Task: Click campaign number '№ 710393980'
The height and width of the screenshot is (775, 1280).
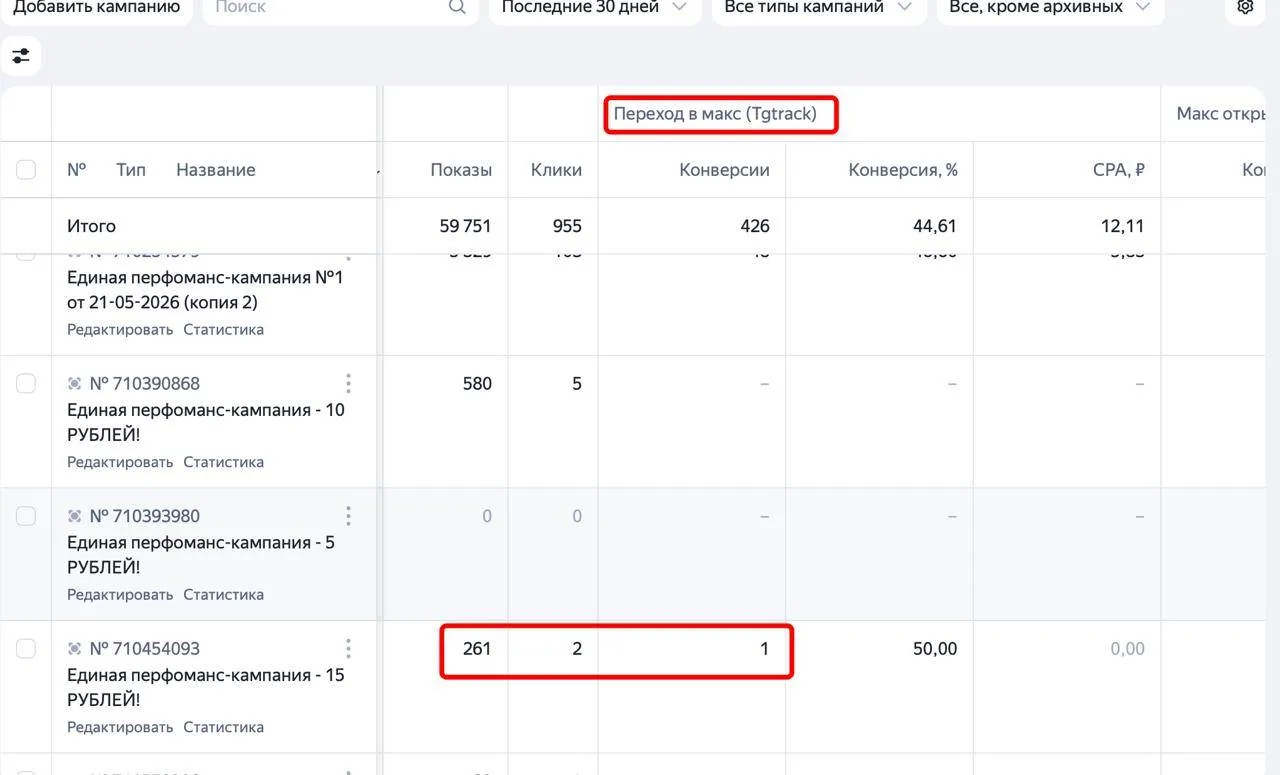Action: pos(145,516)
